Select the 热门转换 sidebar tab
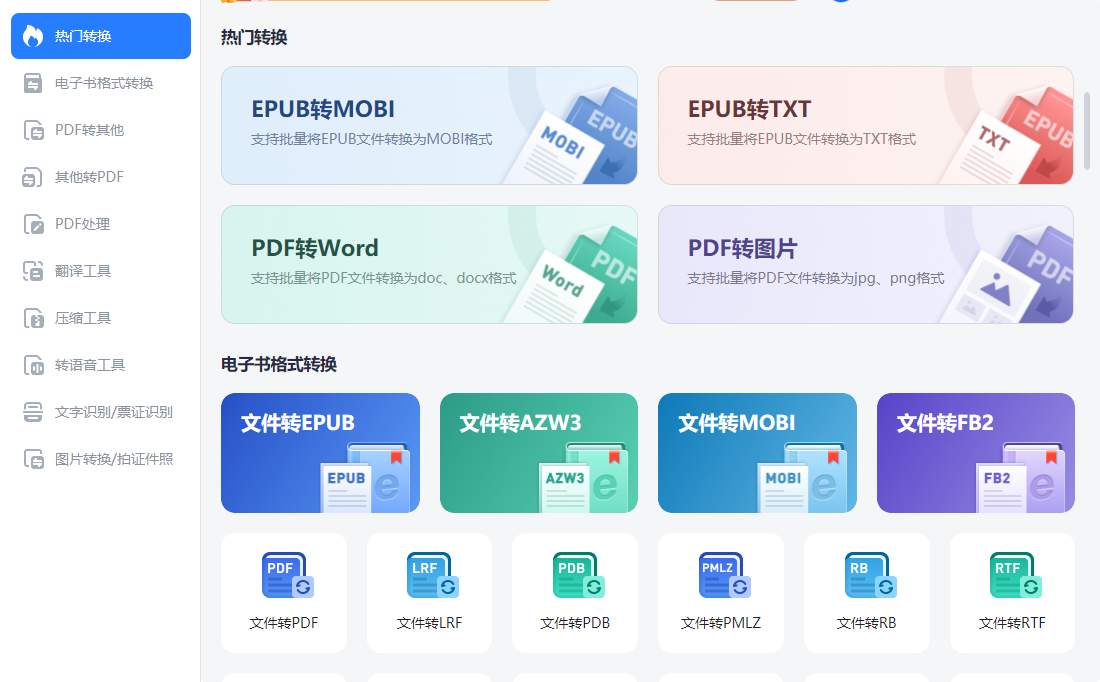The width and height of the screenshot is (1100, 682). click(101, 36)
